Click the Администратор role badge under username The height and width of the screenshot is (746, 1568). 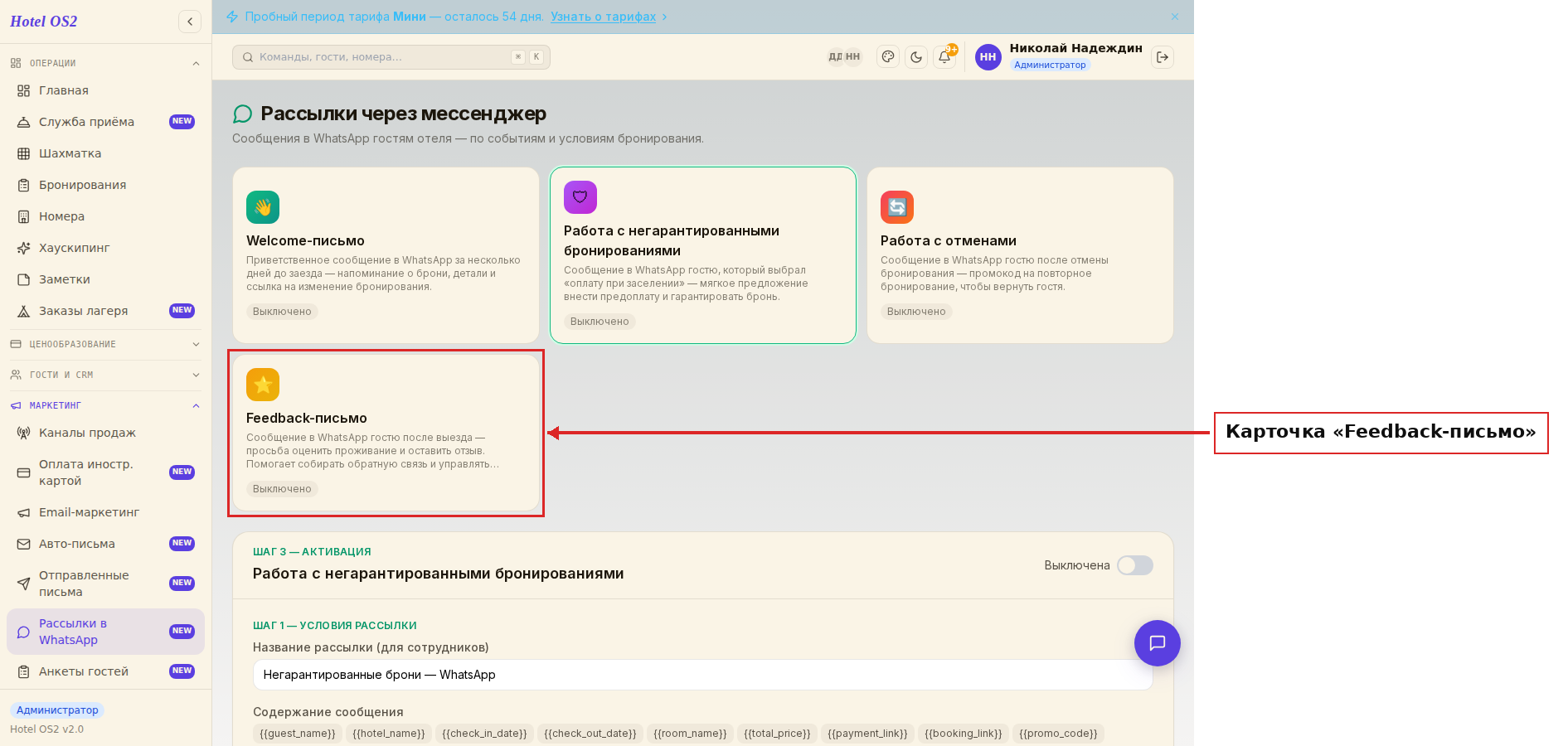point(1050,65)
